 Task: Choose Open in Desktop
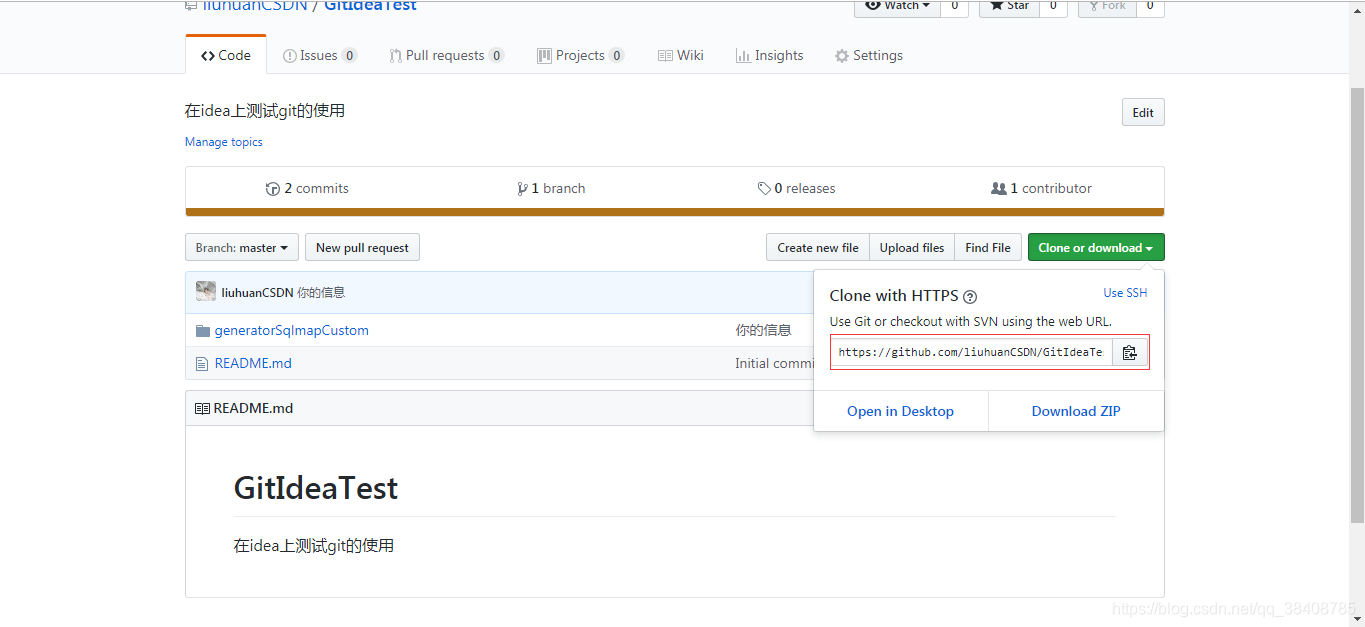pyautogui.click(x=900, y=411)
